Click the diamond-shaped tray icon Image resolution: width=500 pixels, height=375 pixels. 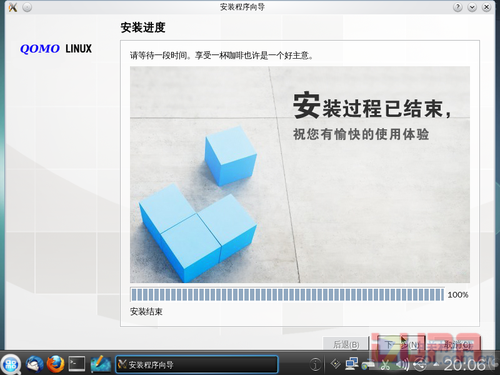tap(335, 364)
